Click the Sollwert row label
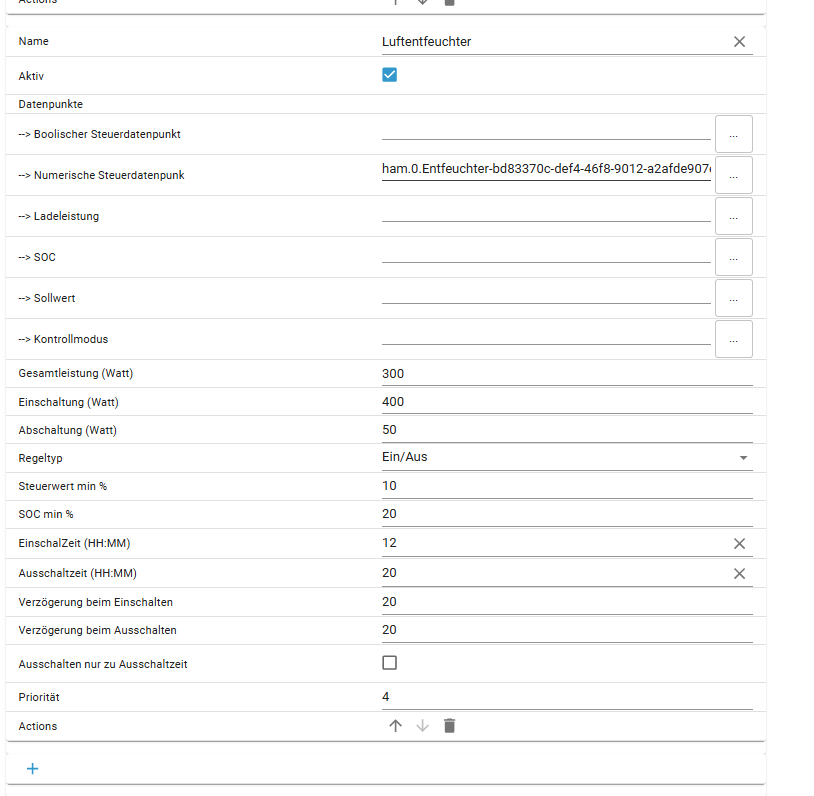 point(47,298)
